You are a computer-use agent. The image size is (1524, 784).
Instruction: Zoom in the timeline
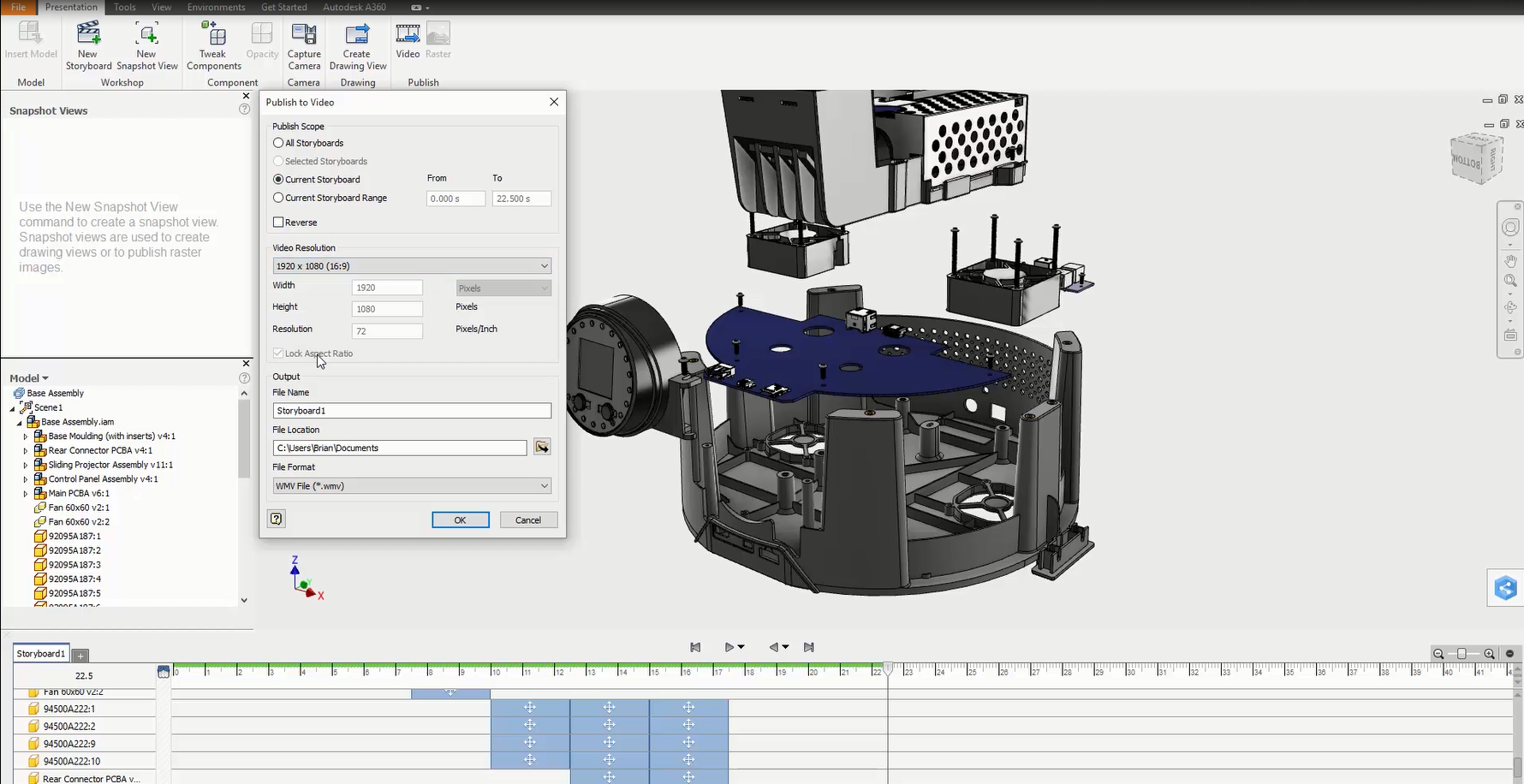(1490, 654)
